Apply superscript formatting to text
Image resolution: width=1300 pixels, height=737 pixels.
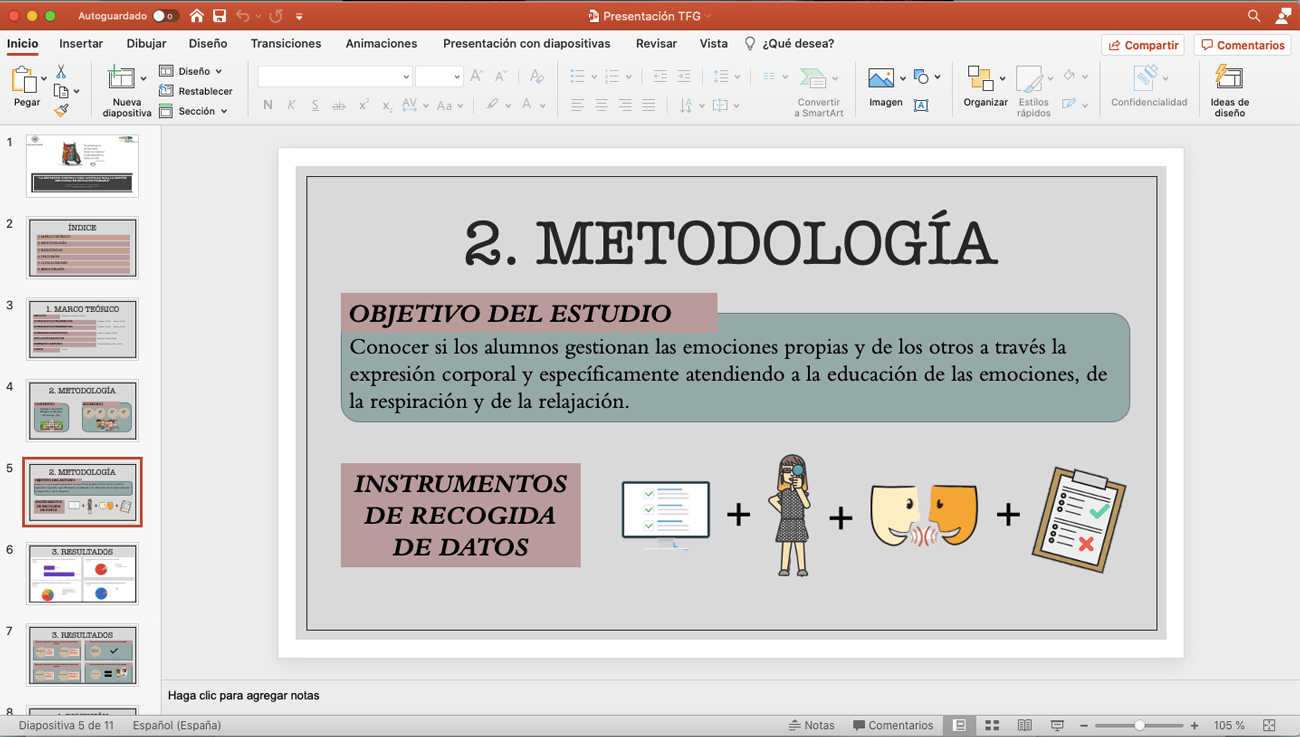tap(362, 105)
